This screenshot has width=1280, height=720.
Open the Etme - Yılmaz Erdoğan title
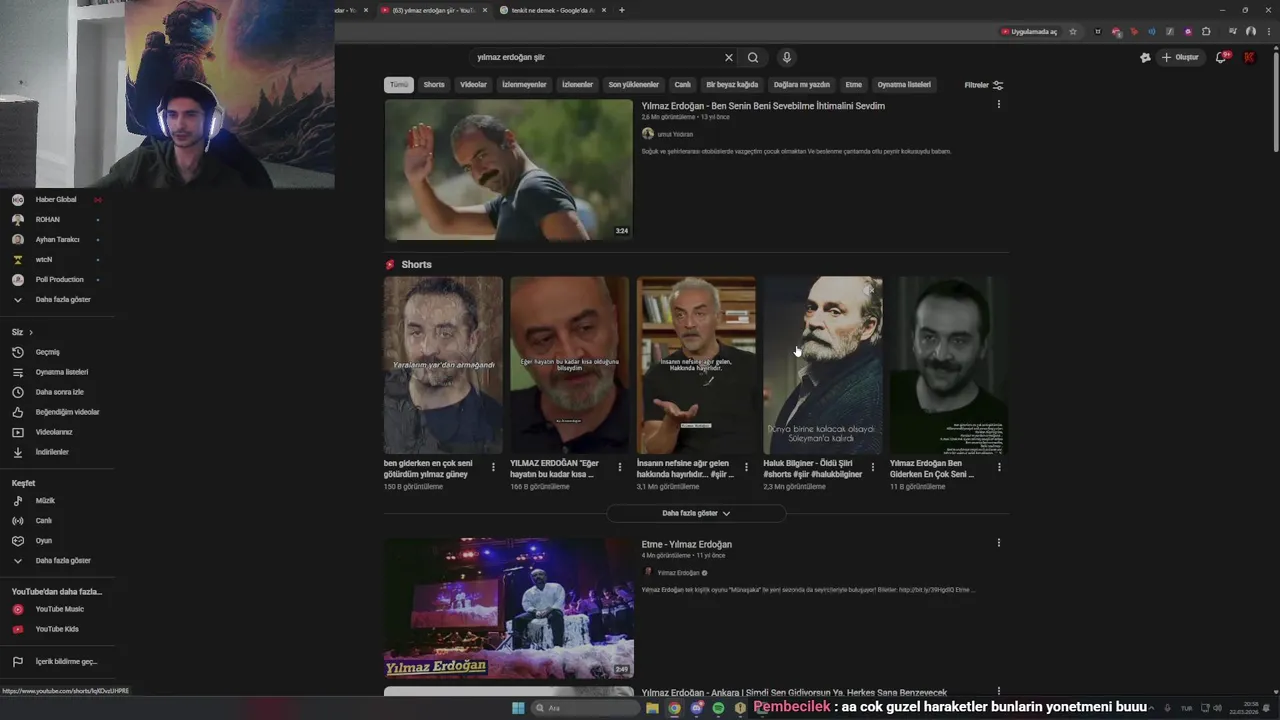pos(687,545)
